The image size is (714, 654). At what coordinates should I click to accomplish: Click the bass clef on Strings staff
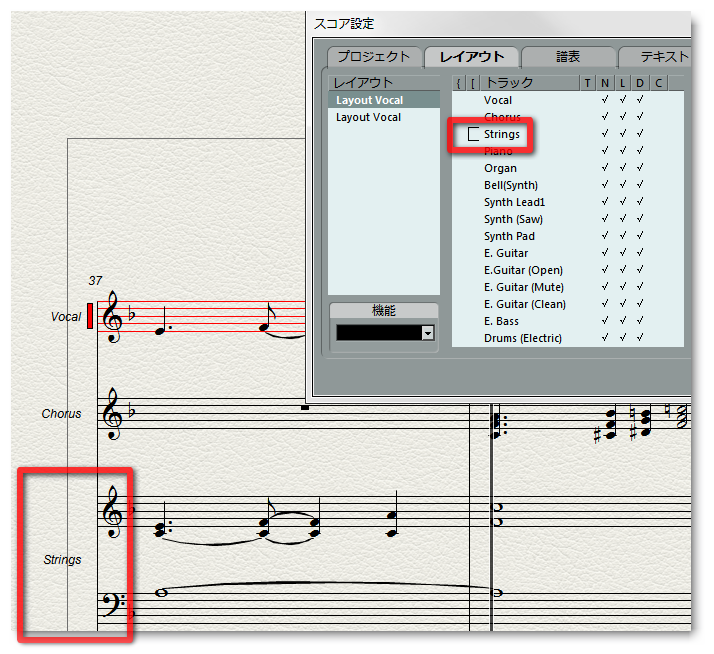pyautogui.click(x=113, y=603)
